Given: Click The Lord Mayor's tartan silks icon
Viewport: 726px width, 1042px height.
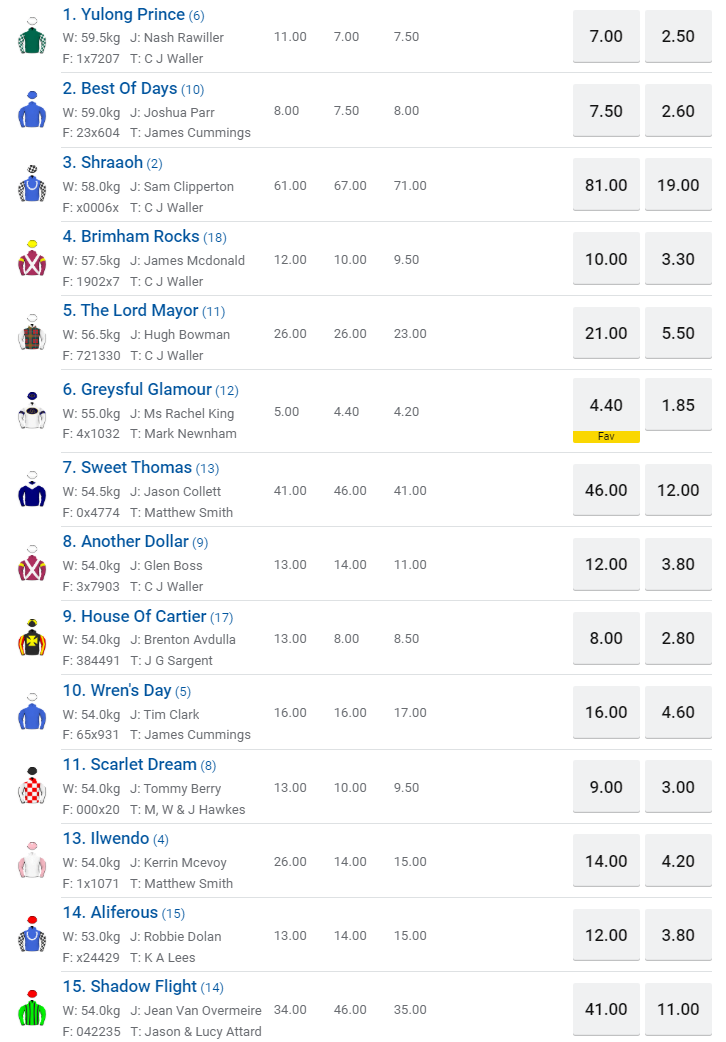Looking at the screenshot, I should click(32, 333).
